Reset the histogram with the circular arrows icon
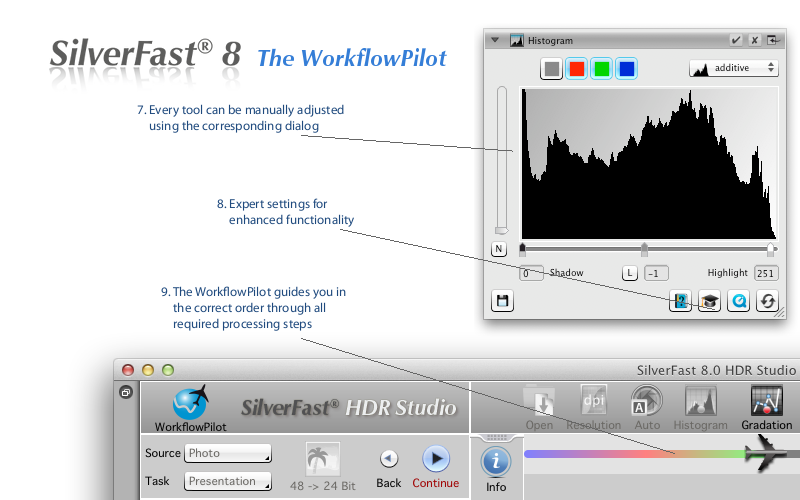The height and width of the screenshot is (500, 800). (766, 301)
